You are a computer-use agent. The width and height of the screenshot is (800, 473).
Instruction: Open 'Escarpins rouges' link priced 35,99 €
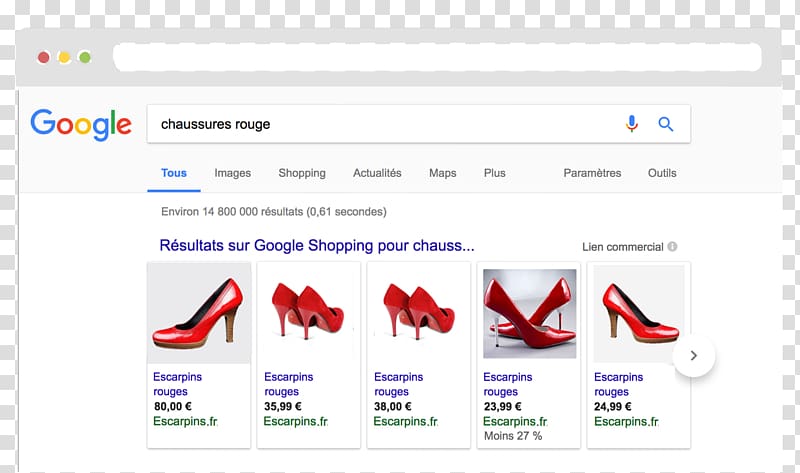click(x=288, y=384)
